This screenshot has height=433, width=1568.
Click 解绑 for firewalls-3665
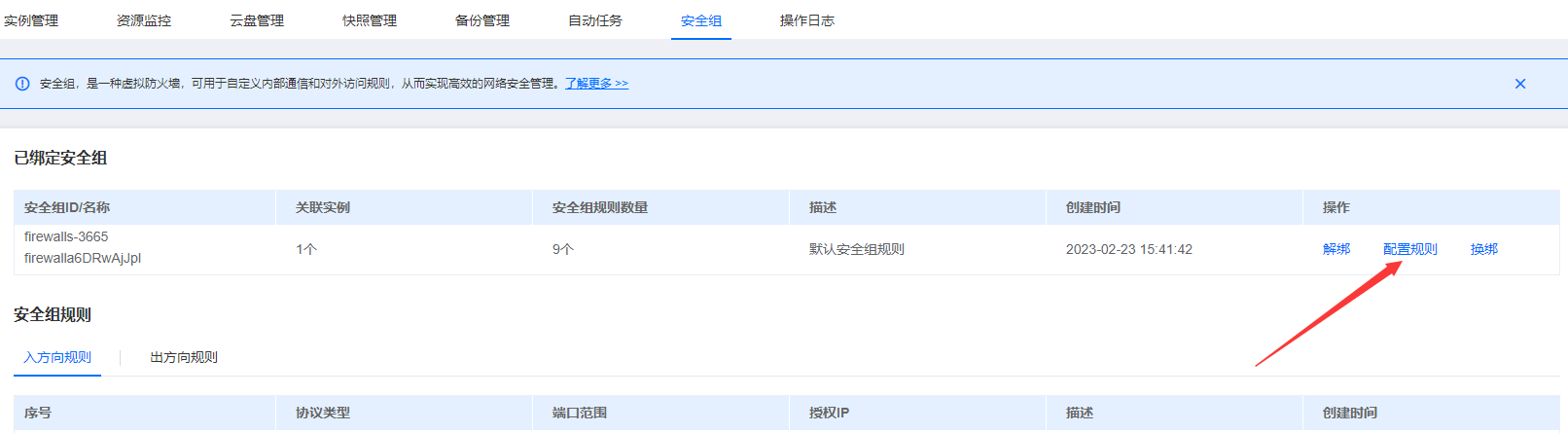point(1336,249)
